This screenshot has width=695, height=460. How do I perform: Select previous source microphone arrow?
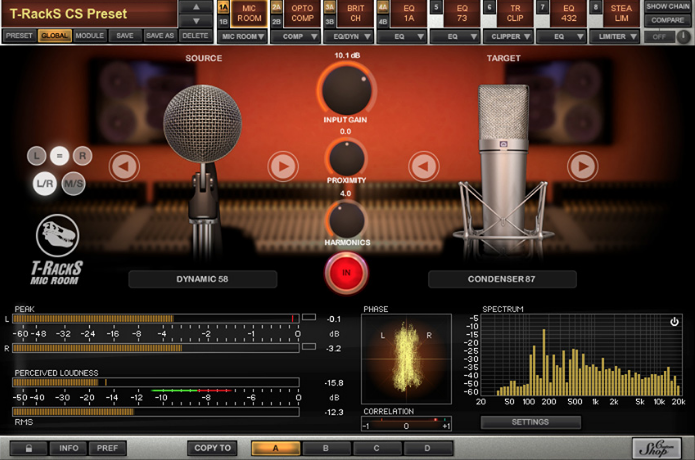(124, 166)
